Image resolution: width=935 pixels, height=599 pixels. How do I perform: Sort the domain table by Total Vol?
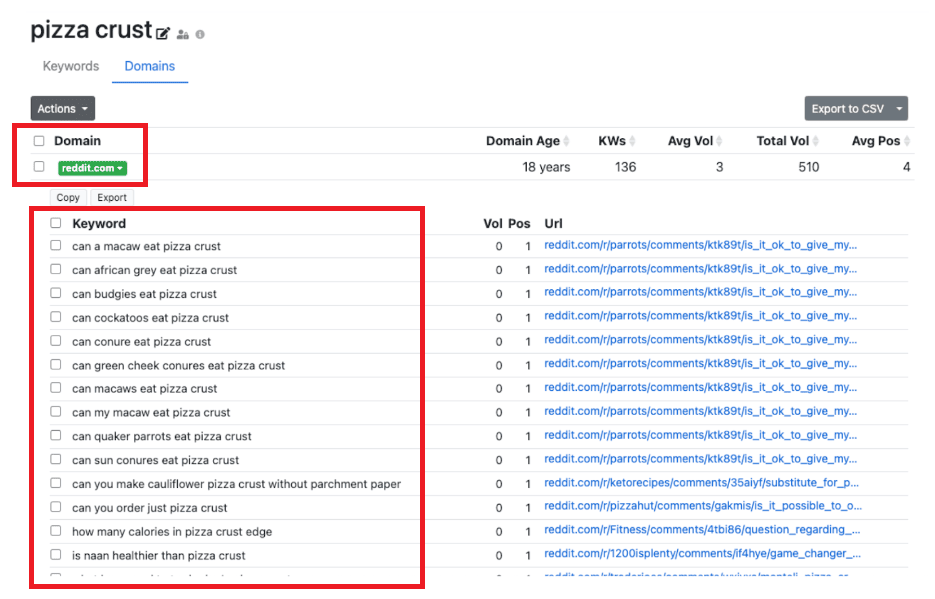(x=786, y=140)
